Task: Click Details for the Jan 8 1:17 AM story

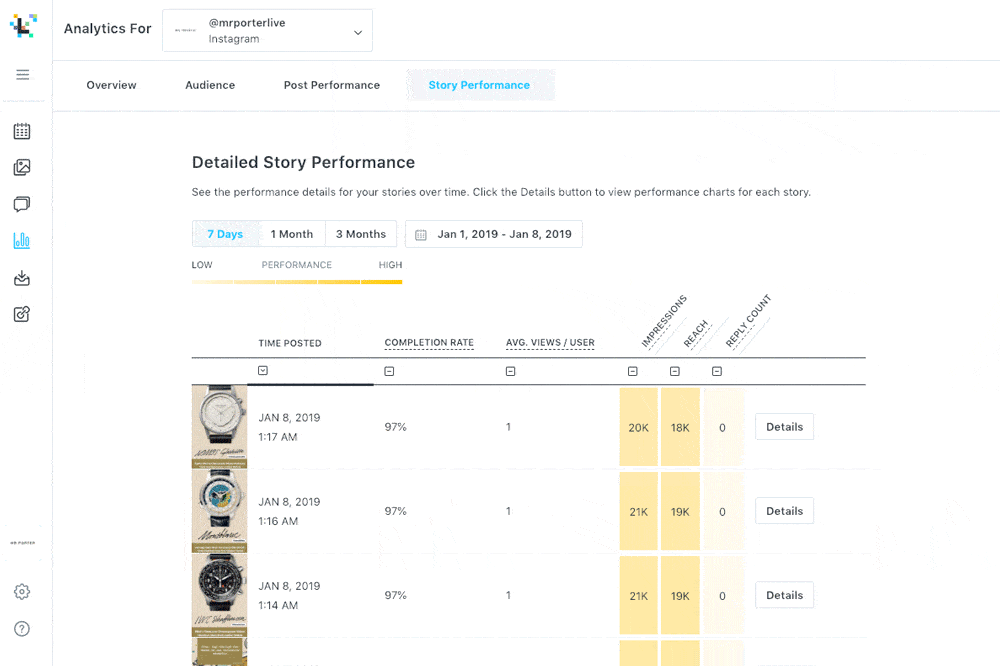Action: click(783, 426)
